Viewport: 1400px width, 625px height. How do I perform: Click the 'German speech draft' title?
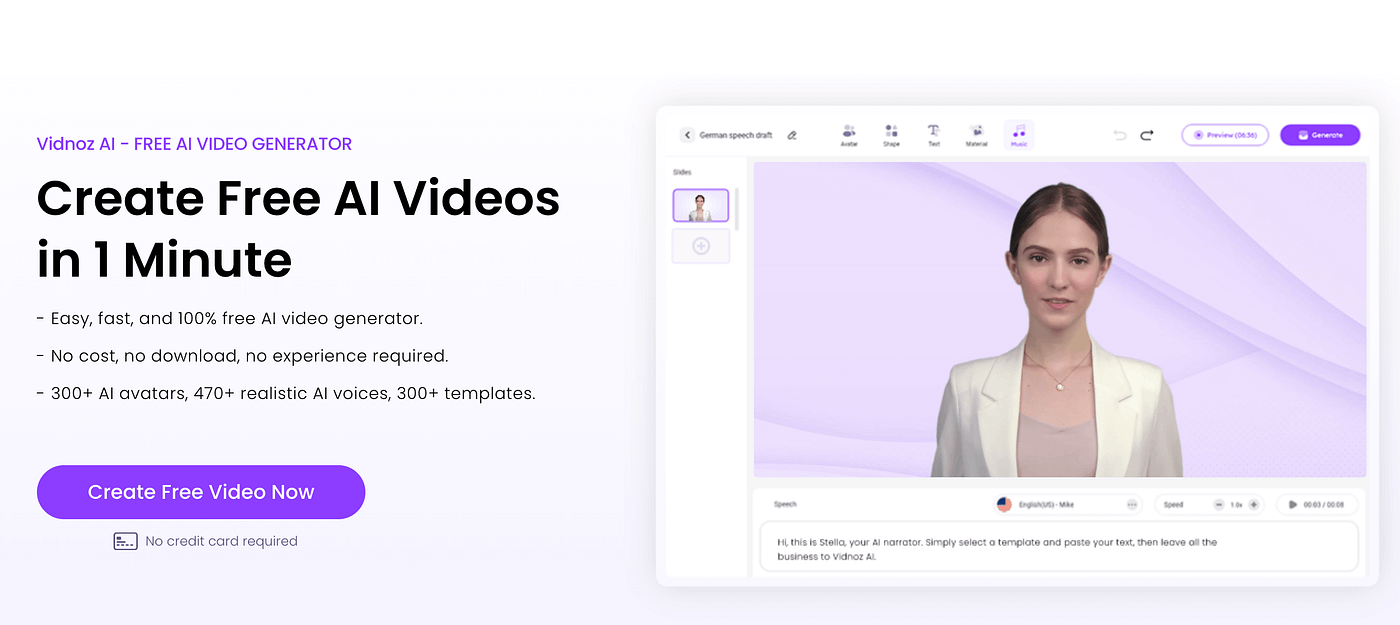(736, 135)
